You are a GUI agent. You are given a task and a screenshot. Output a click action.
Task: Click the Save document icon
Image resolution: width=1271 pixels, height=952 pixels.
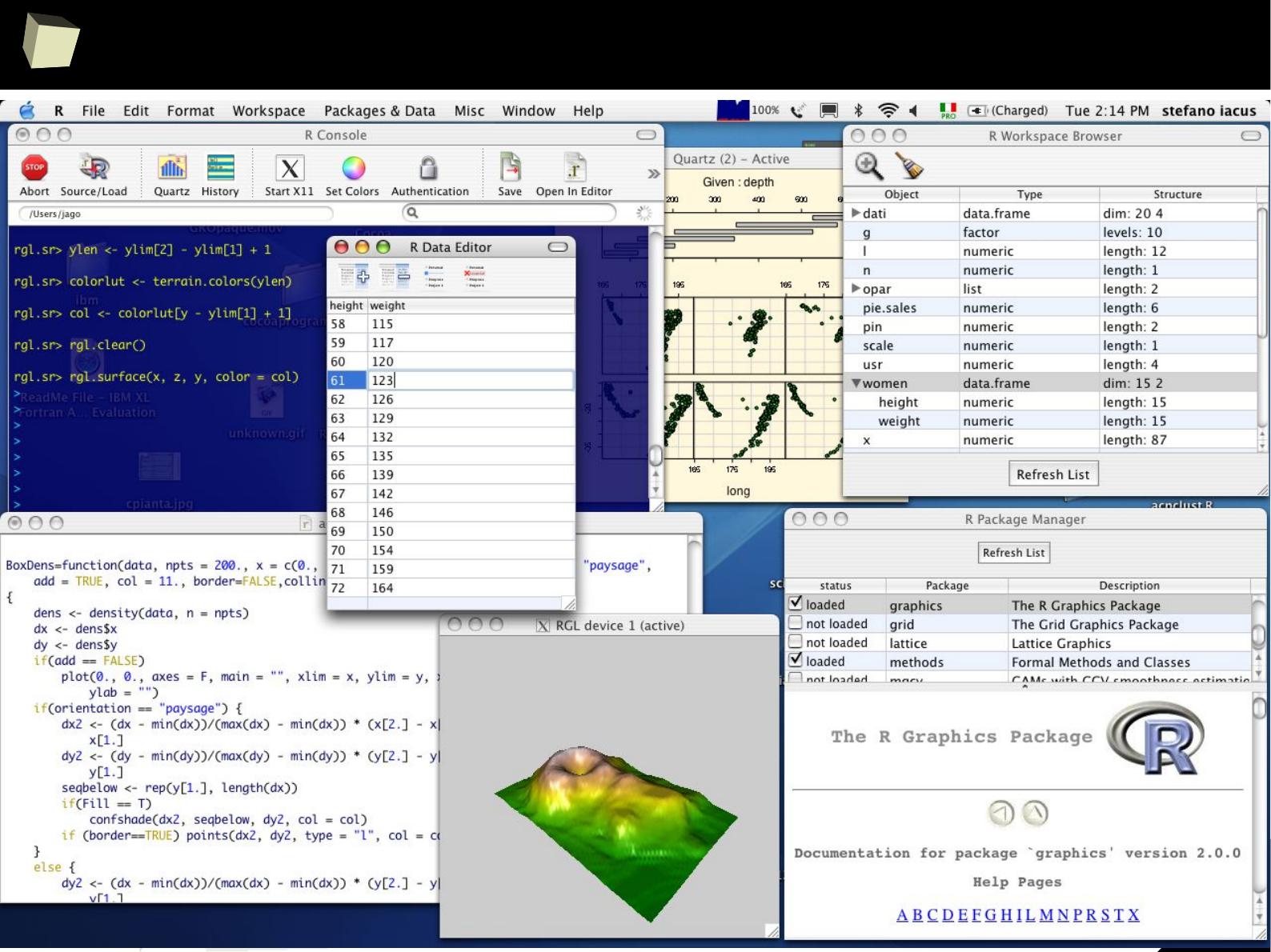[x=510, y=168]
